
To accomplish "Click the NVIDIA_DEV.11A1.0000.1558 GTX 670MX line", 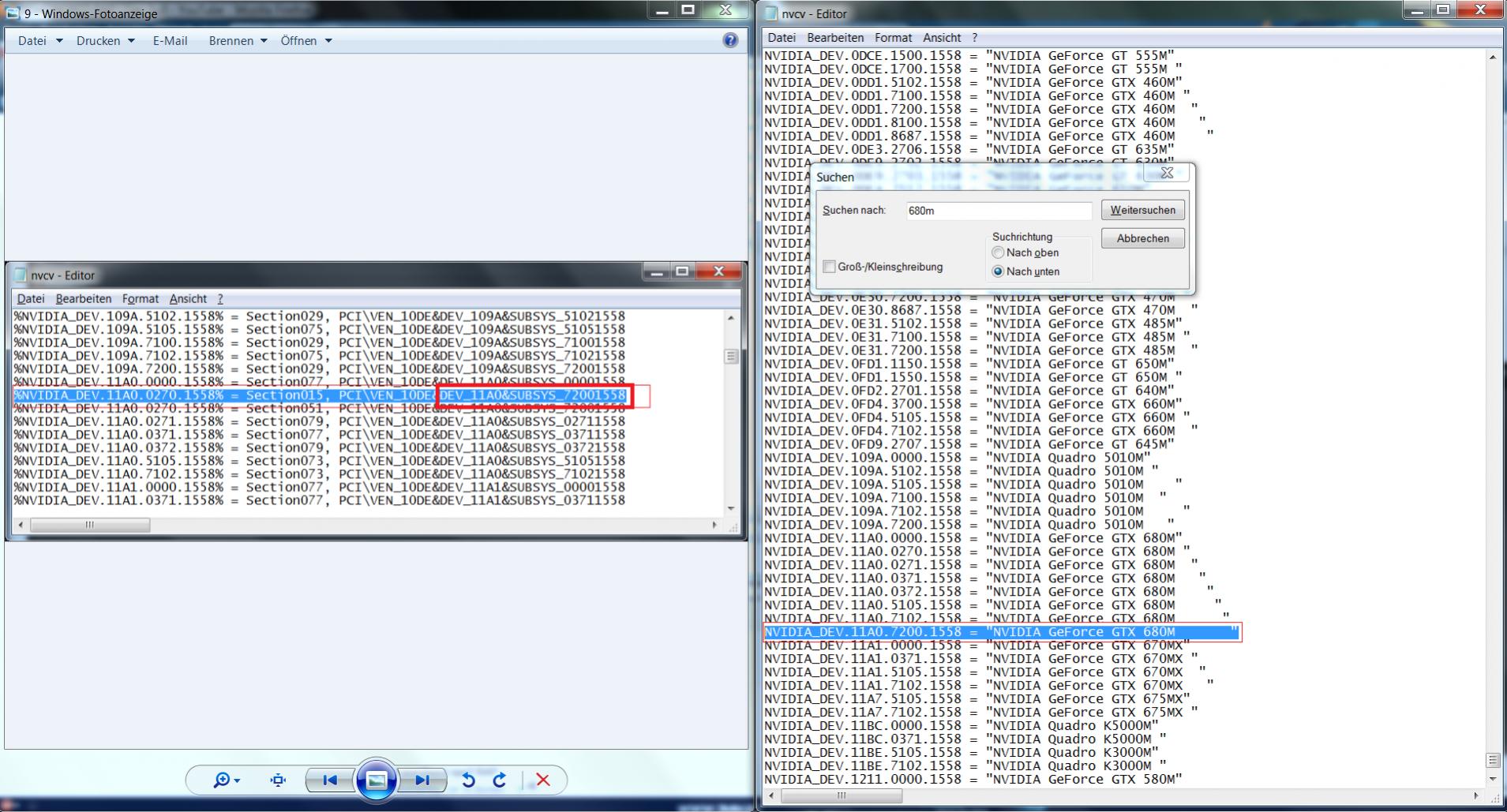I will 977,645.
